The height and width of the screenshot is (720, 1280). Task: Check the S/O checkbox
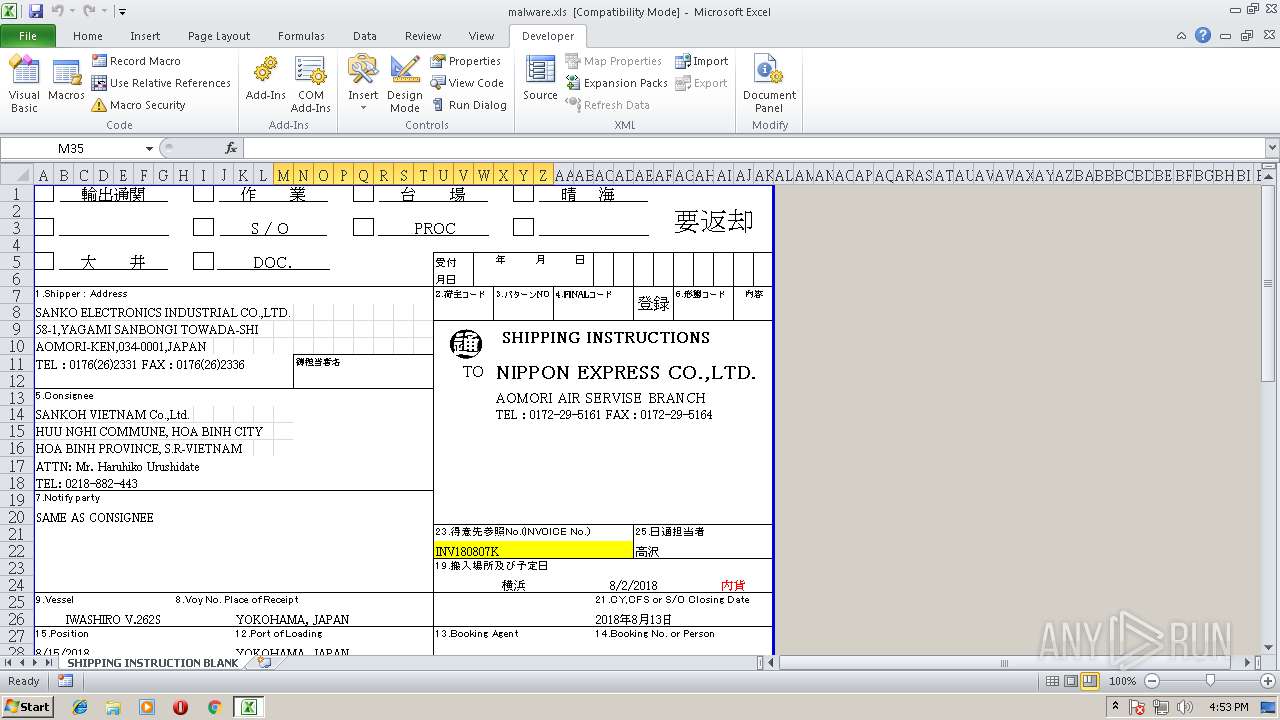pos(203,228)
